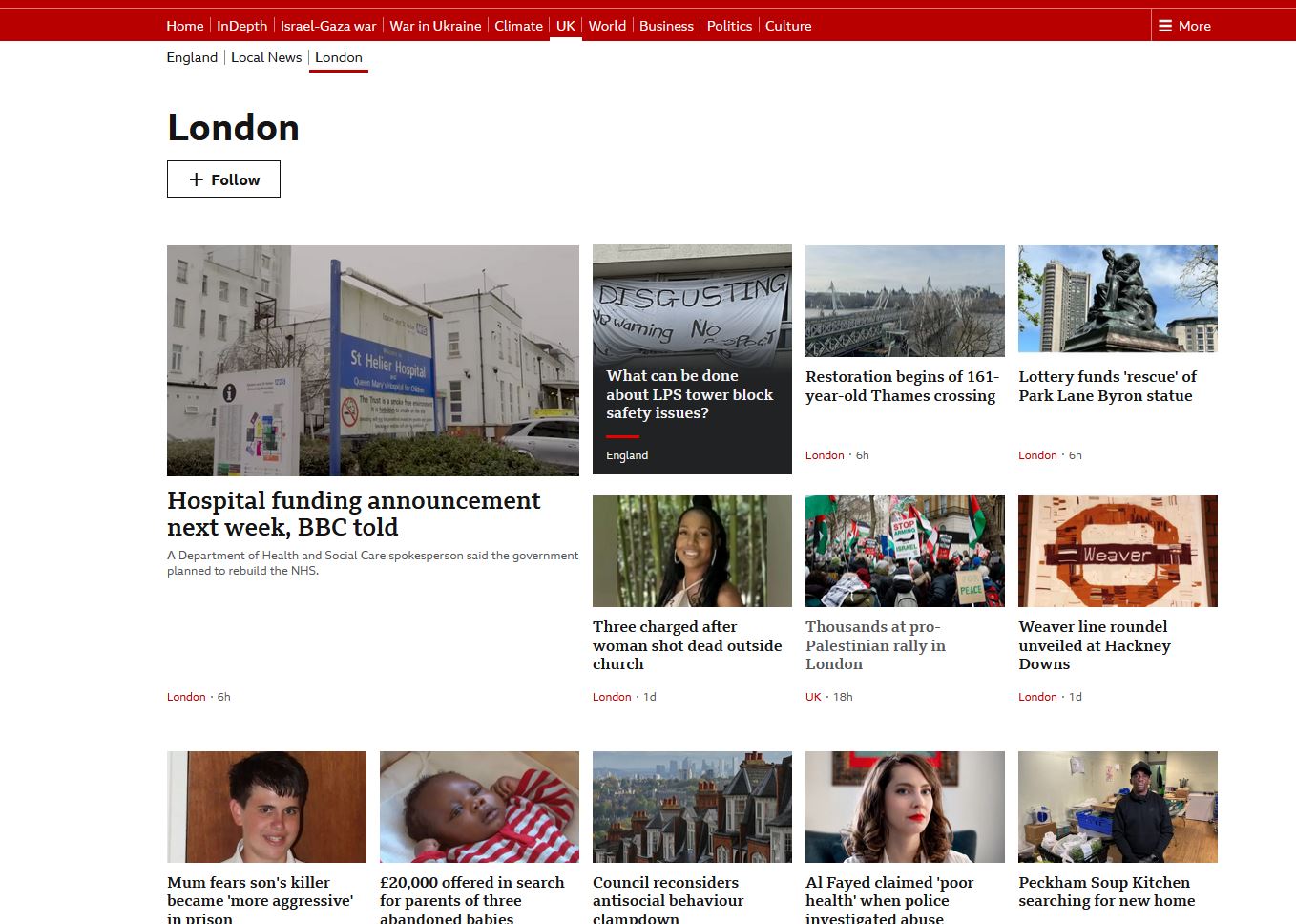Select the UK tab in top navigation
The width and height of the screenshot is (1296, 924).
(x=565, y=26)
